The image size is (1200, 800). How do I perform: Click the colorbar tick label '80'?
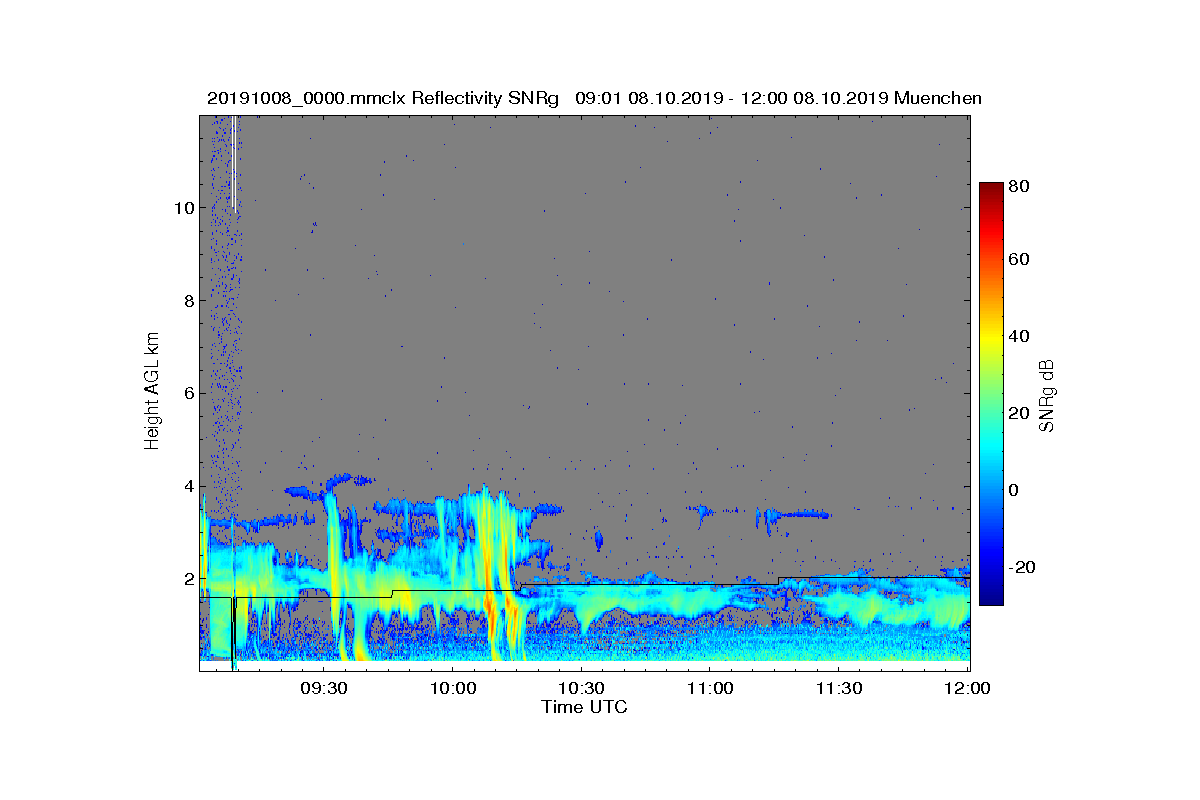click(x=1020, y=186)
